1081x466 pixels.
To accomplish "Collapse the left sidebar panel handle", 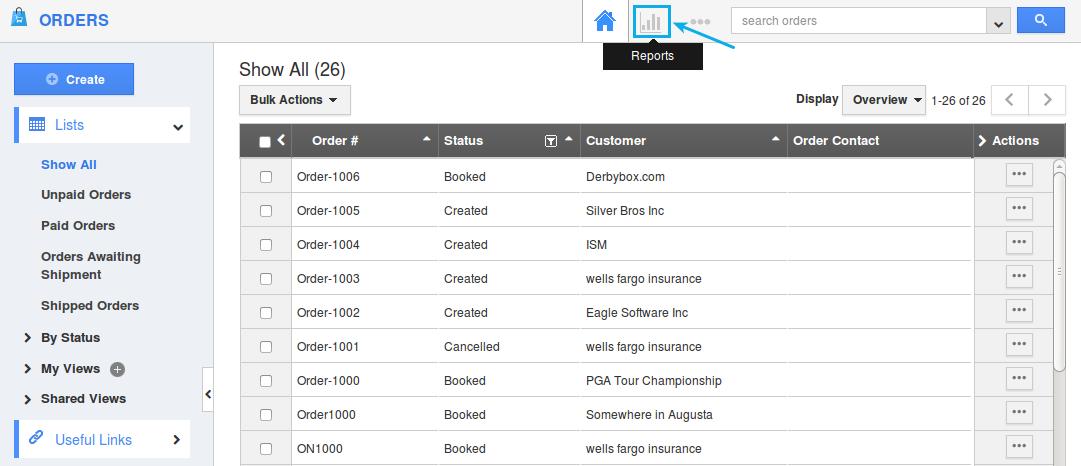I will pyautogui.click(x=208, y=394).
